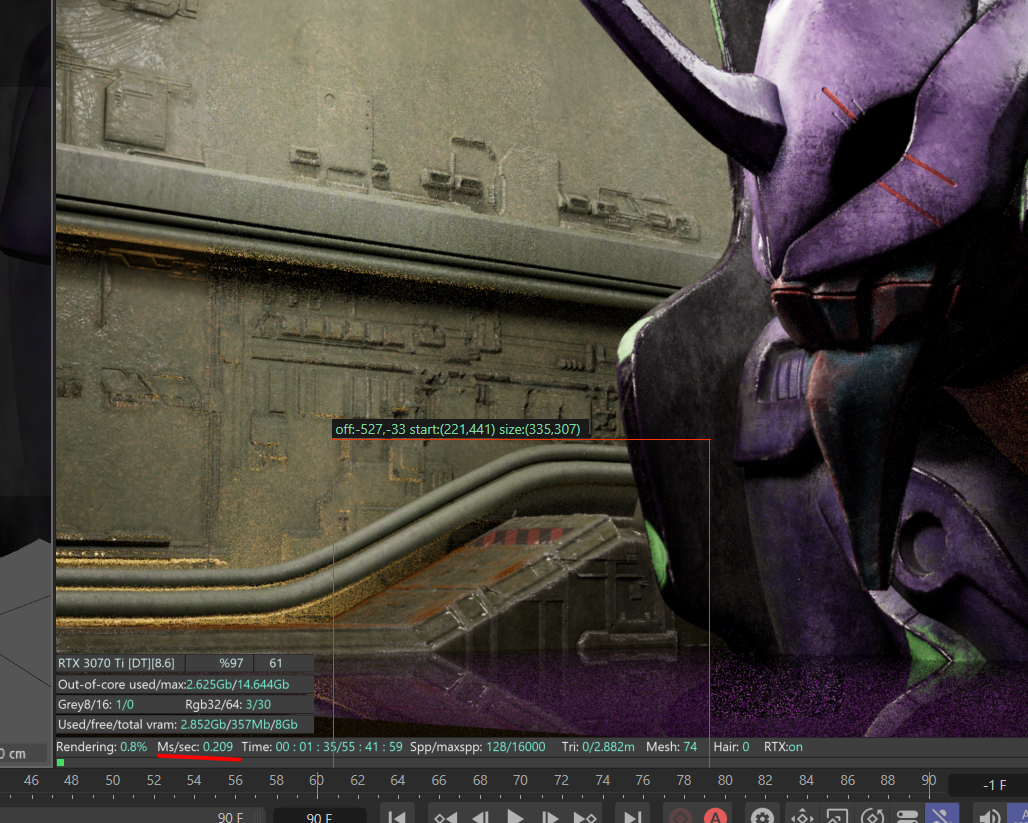Viewport: 1028px width, 823px height.
Task: Click Mesh count 74
Action: tap(690, 747)
